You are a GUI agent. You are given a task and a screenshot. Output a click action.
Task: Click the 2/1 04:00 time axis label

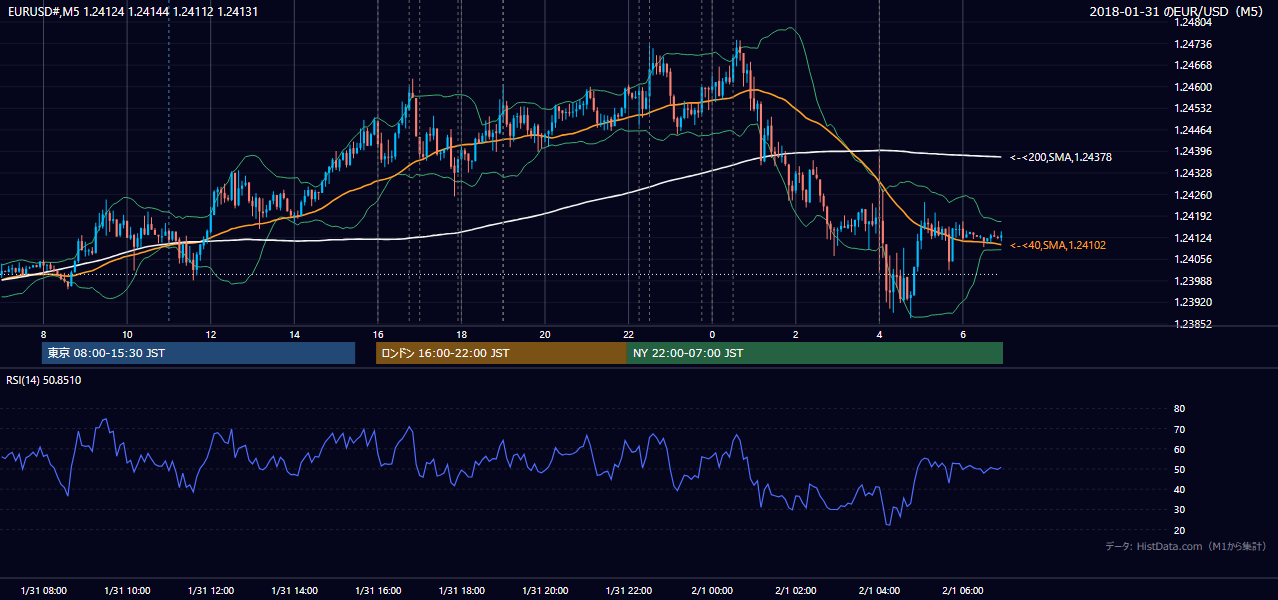pos(879,591)
